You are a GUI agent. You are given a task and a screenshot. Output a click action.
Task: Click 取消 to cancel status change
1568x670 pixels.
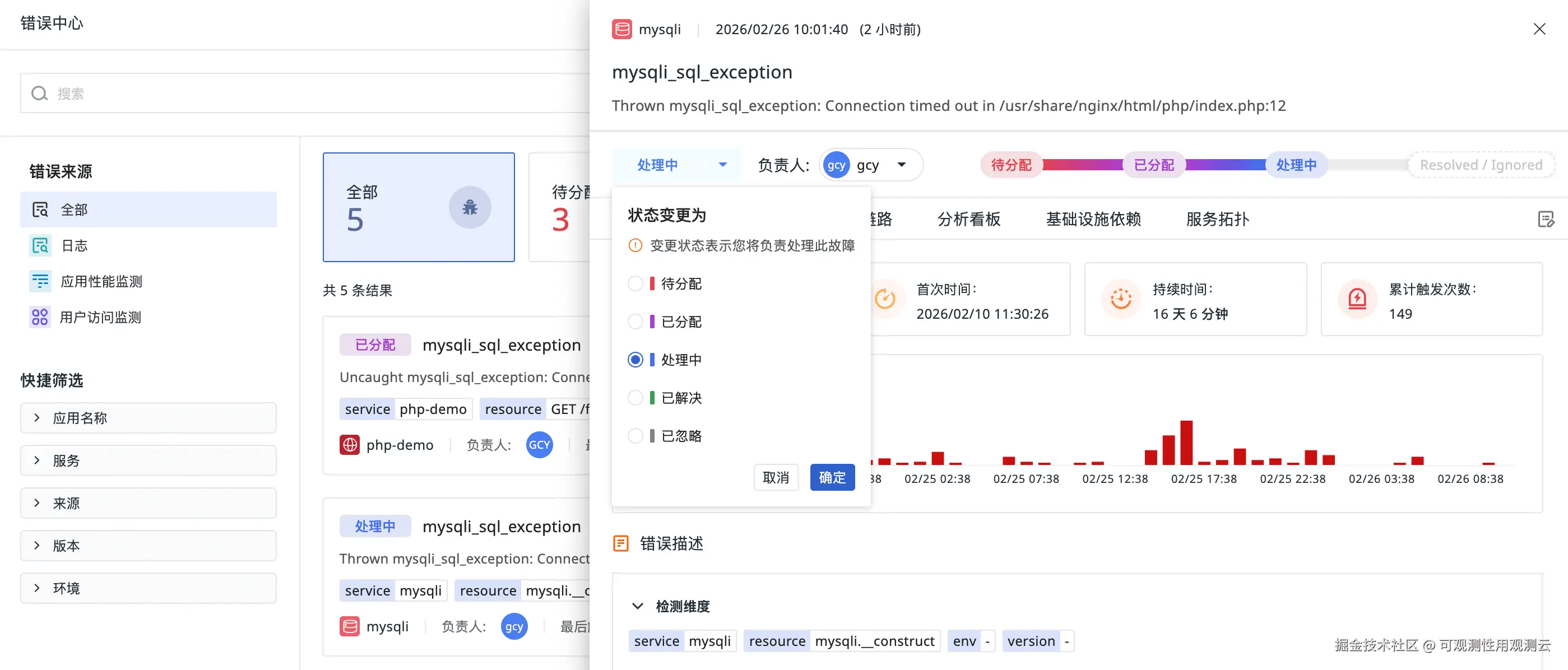776,478
